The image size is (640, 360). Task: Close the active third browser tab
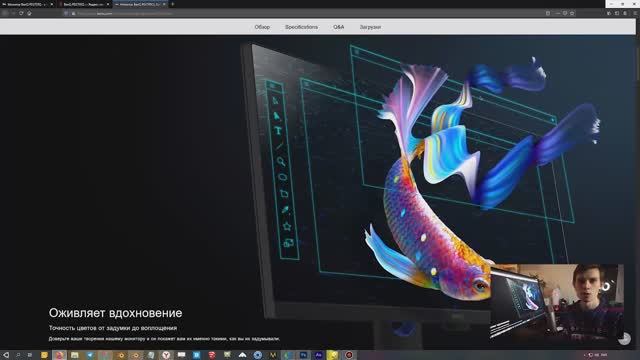(164, 4)
